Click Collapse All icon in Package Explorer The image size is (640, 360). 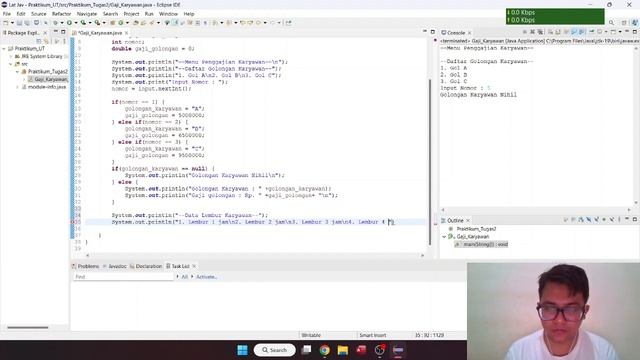click(39, 41)
